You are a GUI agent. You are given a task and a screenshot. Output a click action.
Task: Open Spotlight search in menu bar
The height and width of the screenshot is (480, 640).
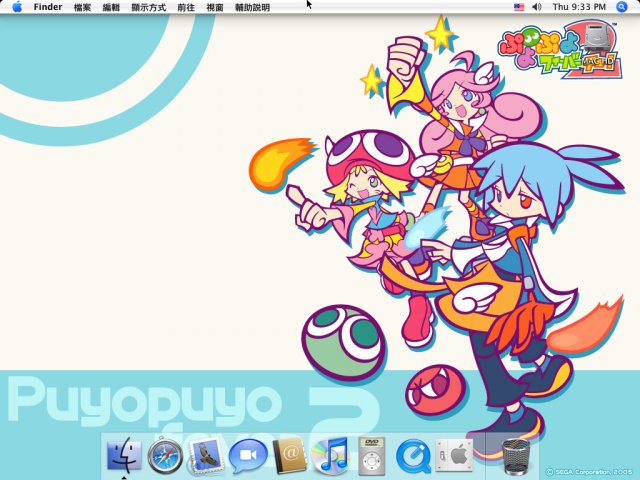[x=621, y=7]
